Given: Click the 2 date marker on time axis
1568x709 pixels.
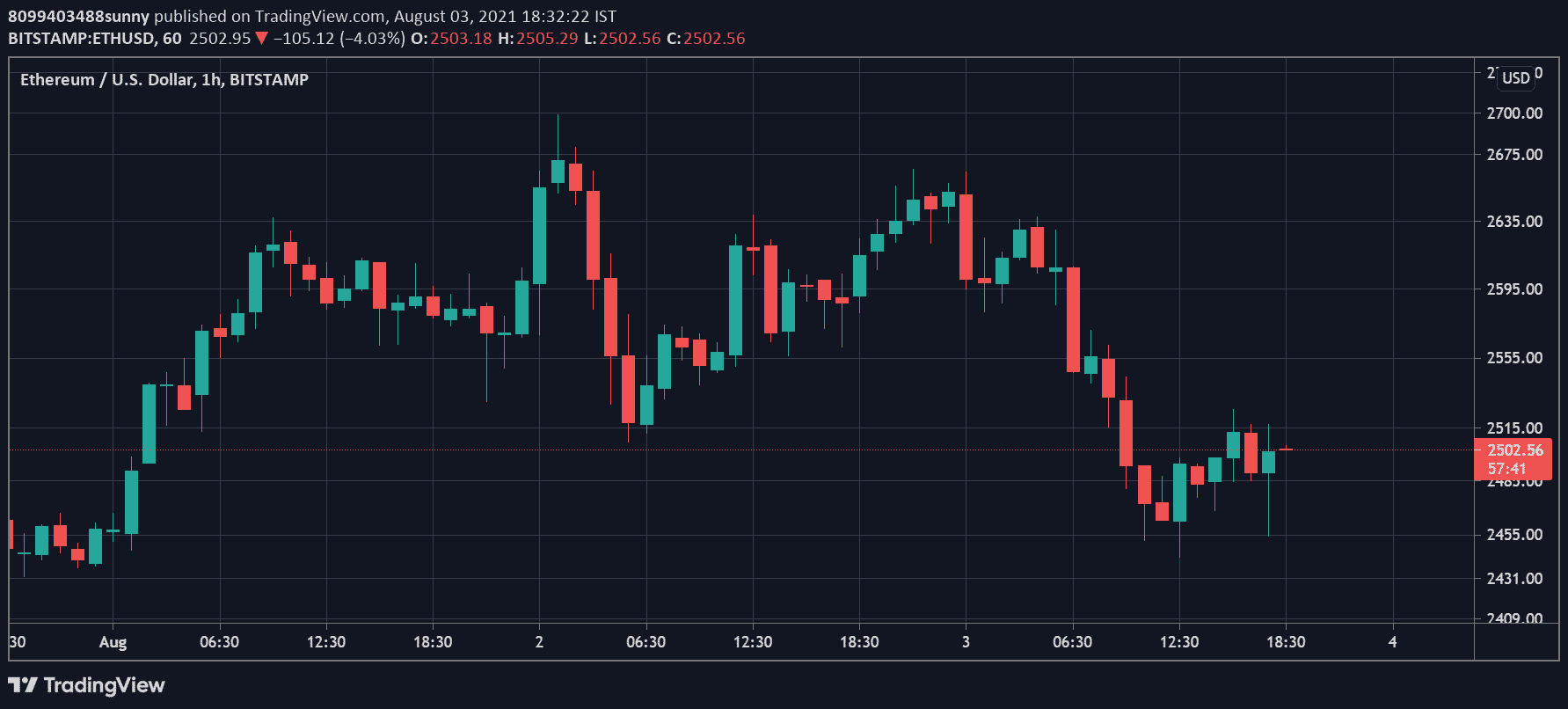Looking at the screenshot, I should pyautogui.click(x=539, y=642).
